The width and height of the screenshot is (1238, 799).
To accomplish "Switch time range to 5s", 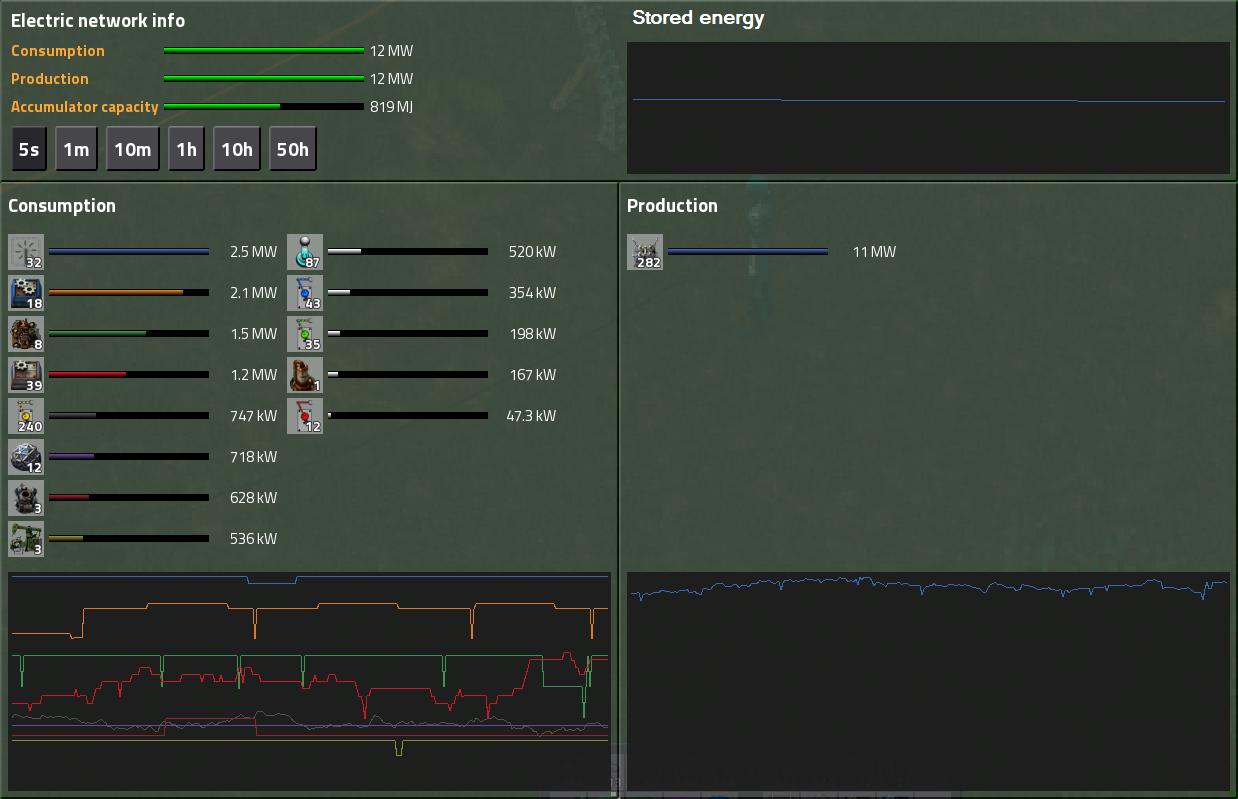I will tap(29, 150).
